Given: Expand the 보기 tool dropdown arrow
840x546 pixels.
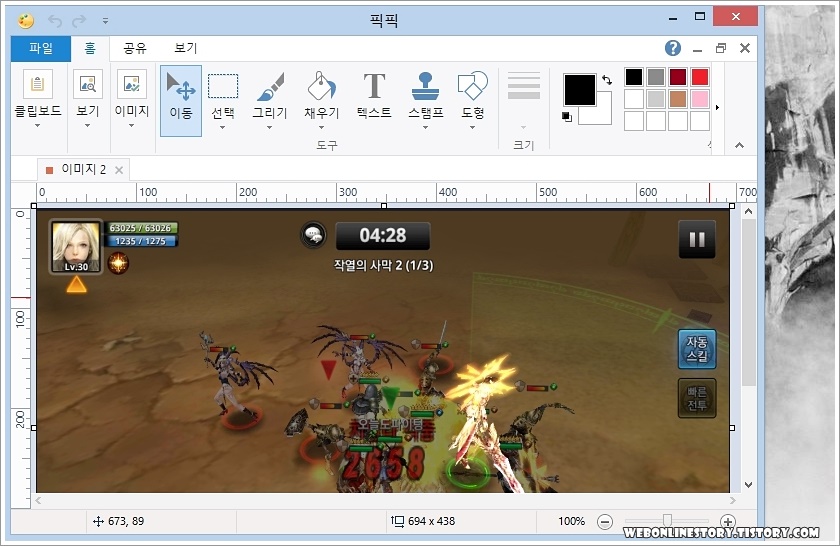Looking at the screenshot, I should [x=88, y=126].
